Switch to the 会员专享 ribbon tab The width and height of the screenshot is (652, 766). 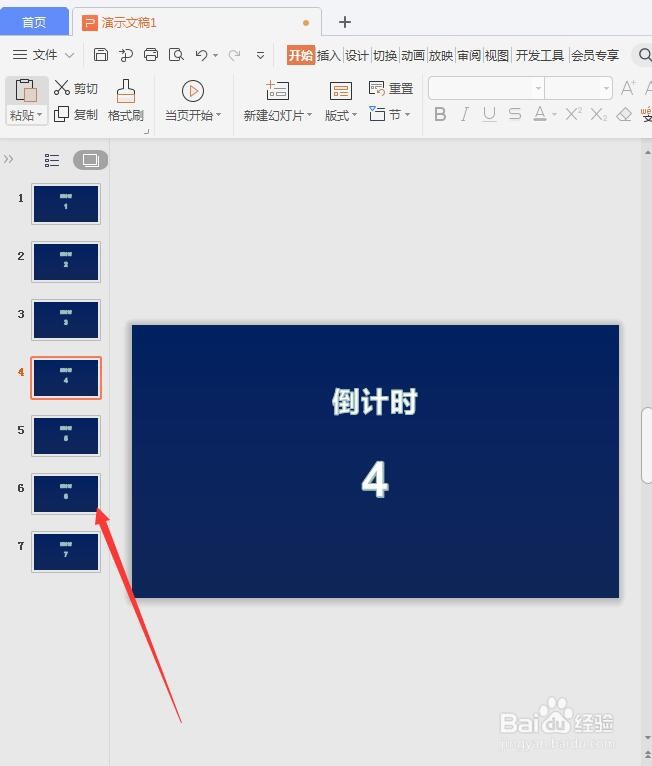tap(595, 56)
